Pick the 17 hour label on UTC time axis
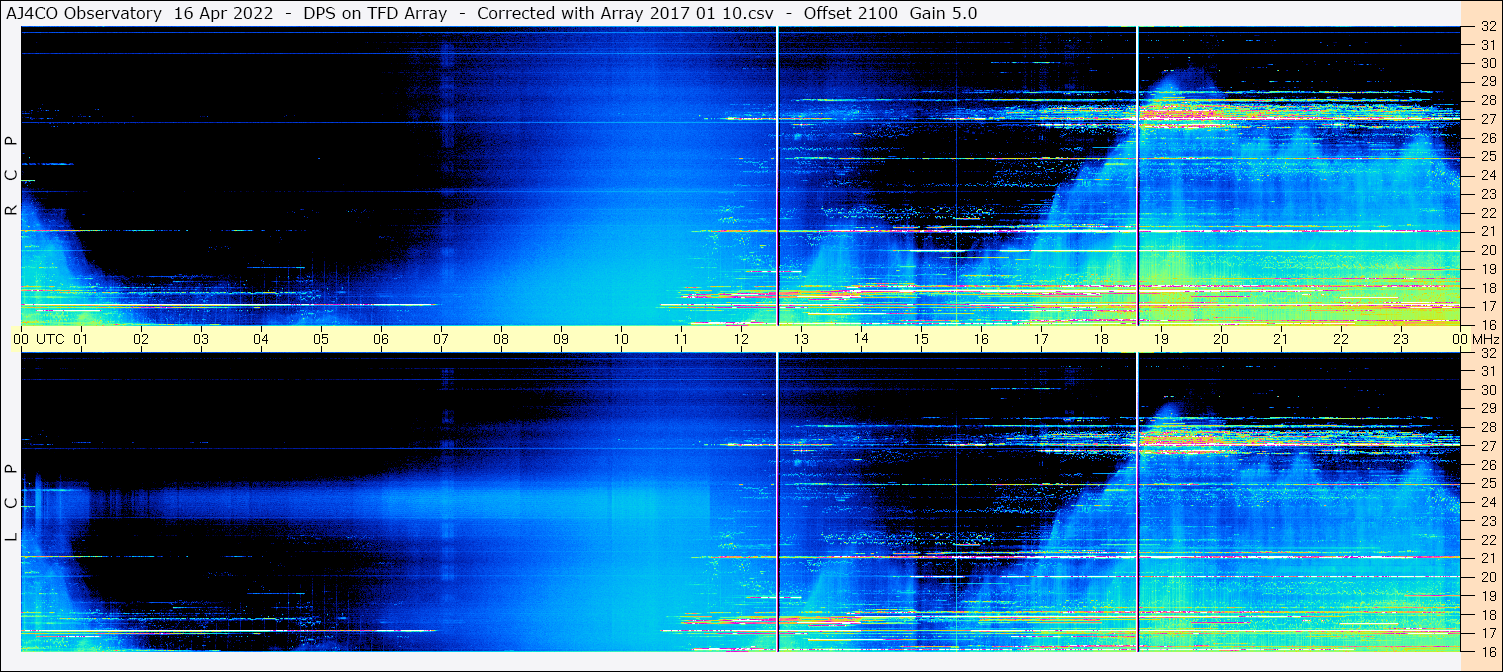Screen dimensions: 1503x672 coord(1041,339)
